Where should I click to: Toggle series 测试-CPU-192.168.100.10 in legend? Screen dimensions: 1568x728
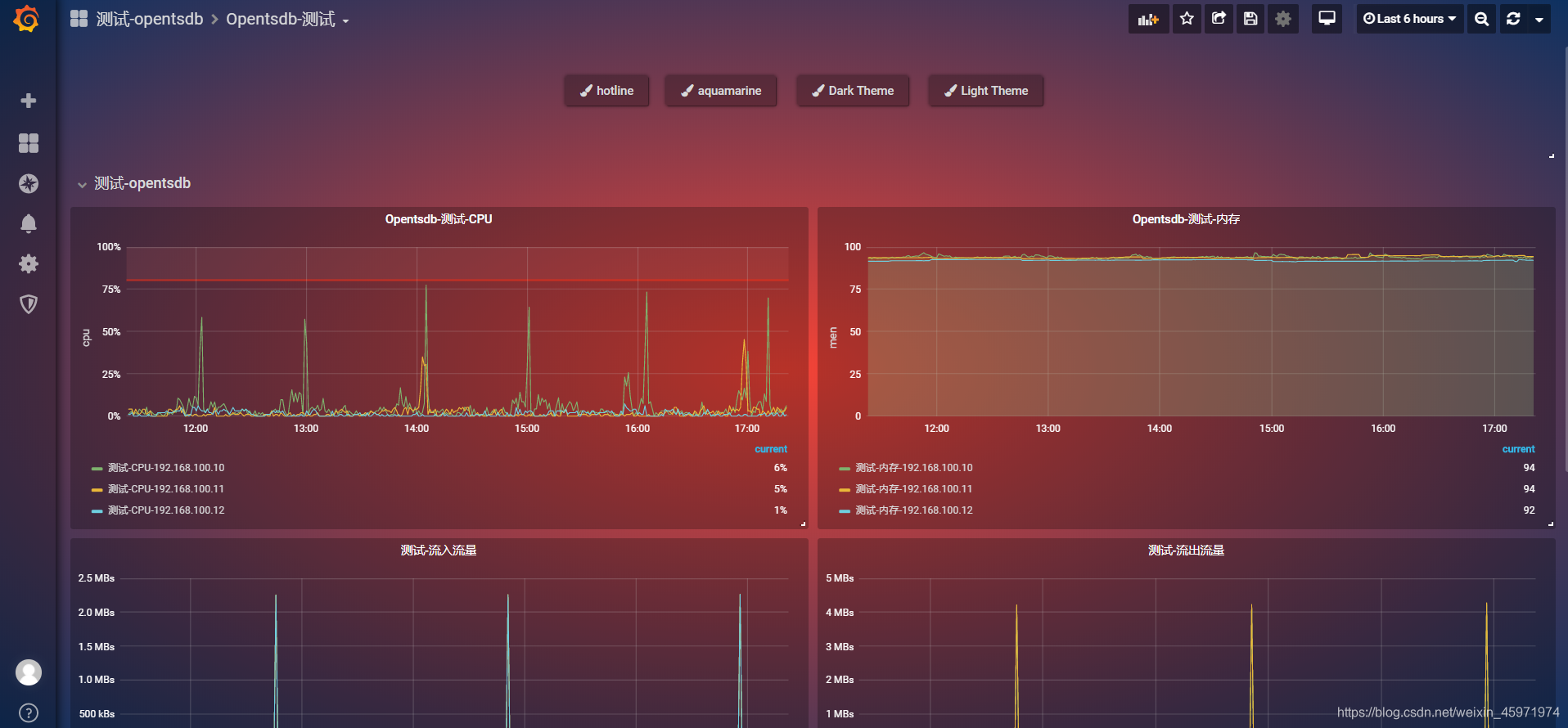(x=166, y=468)
